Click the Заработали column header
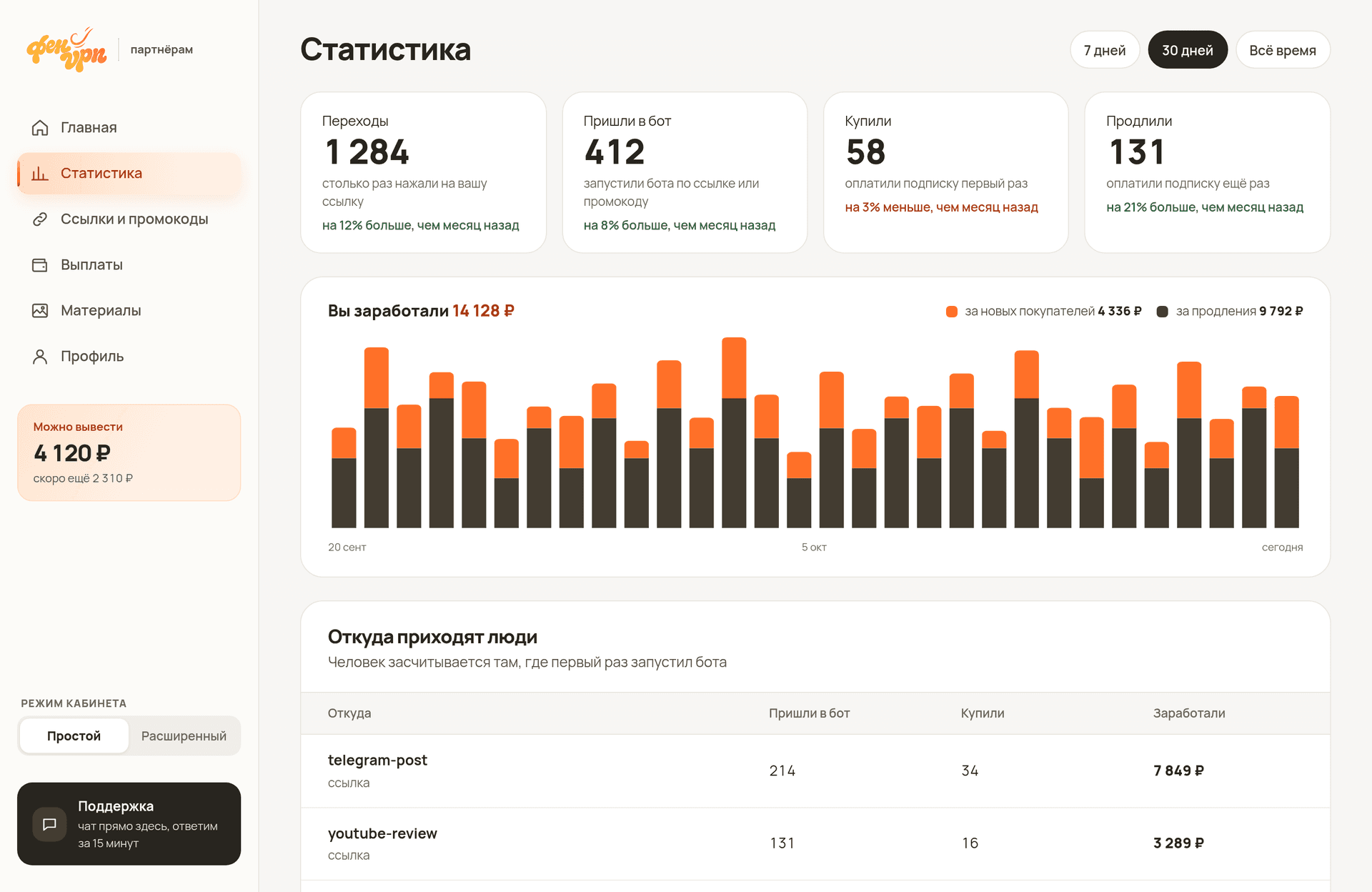 click(x=1189, y=713)
